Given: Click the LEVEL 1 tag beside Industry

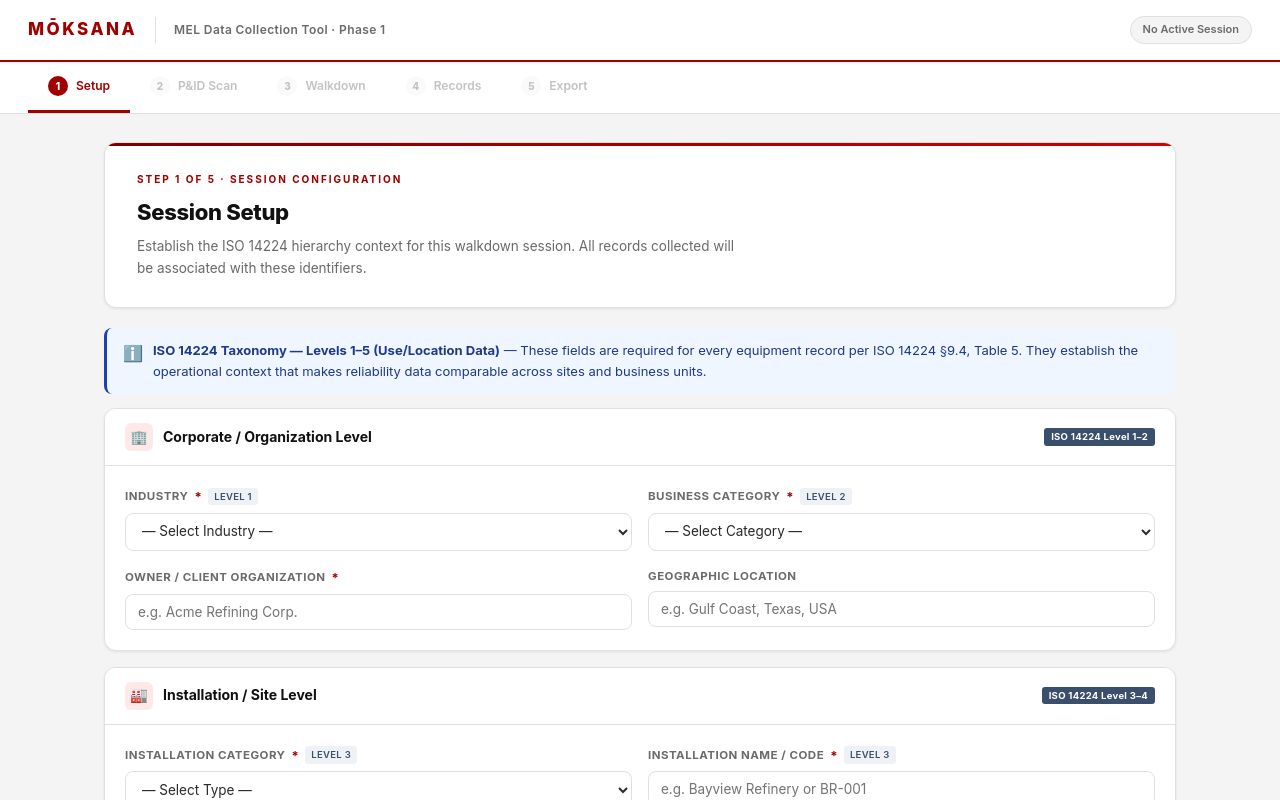Looking at the screenshot, I should tap(233, 496).
